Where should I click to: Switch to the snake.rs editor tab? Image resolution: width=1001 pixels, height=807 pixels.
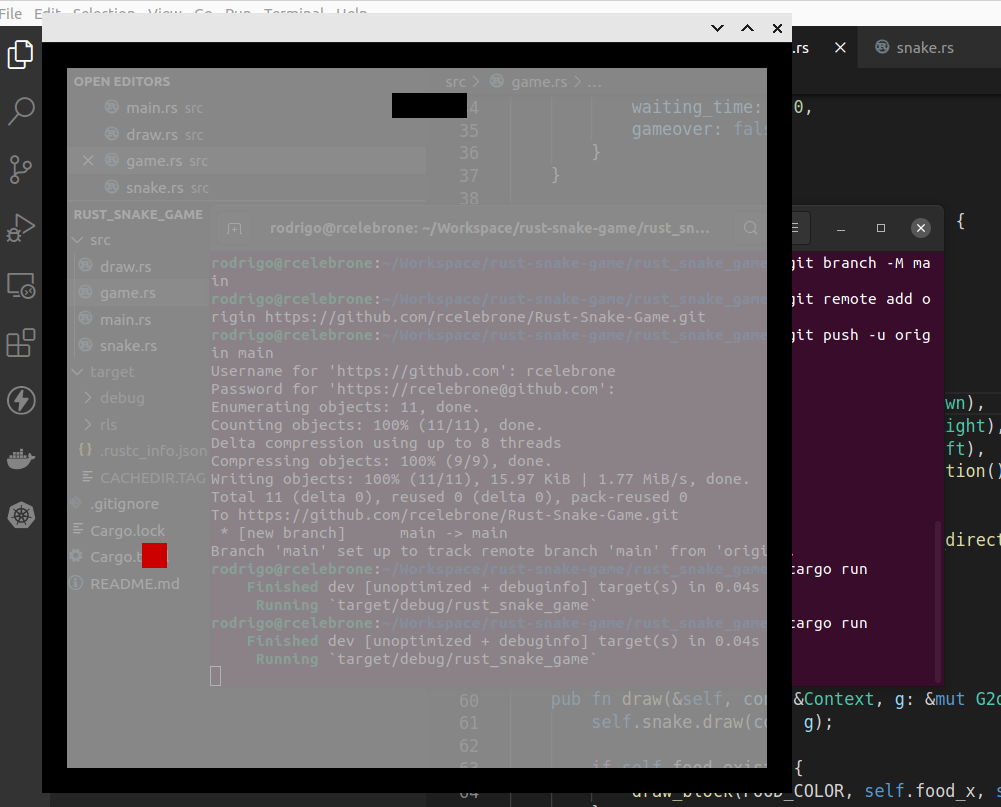(x=922, y=47)
